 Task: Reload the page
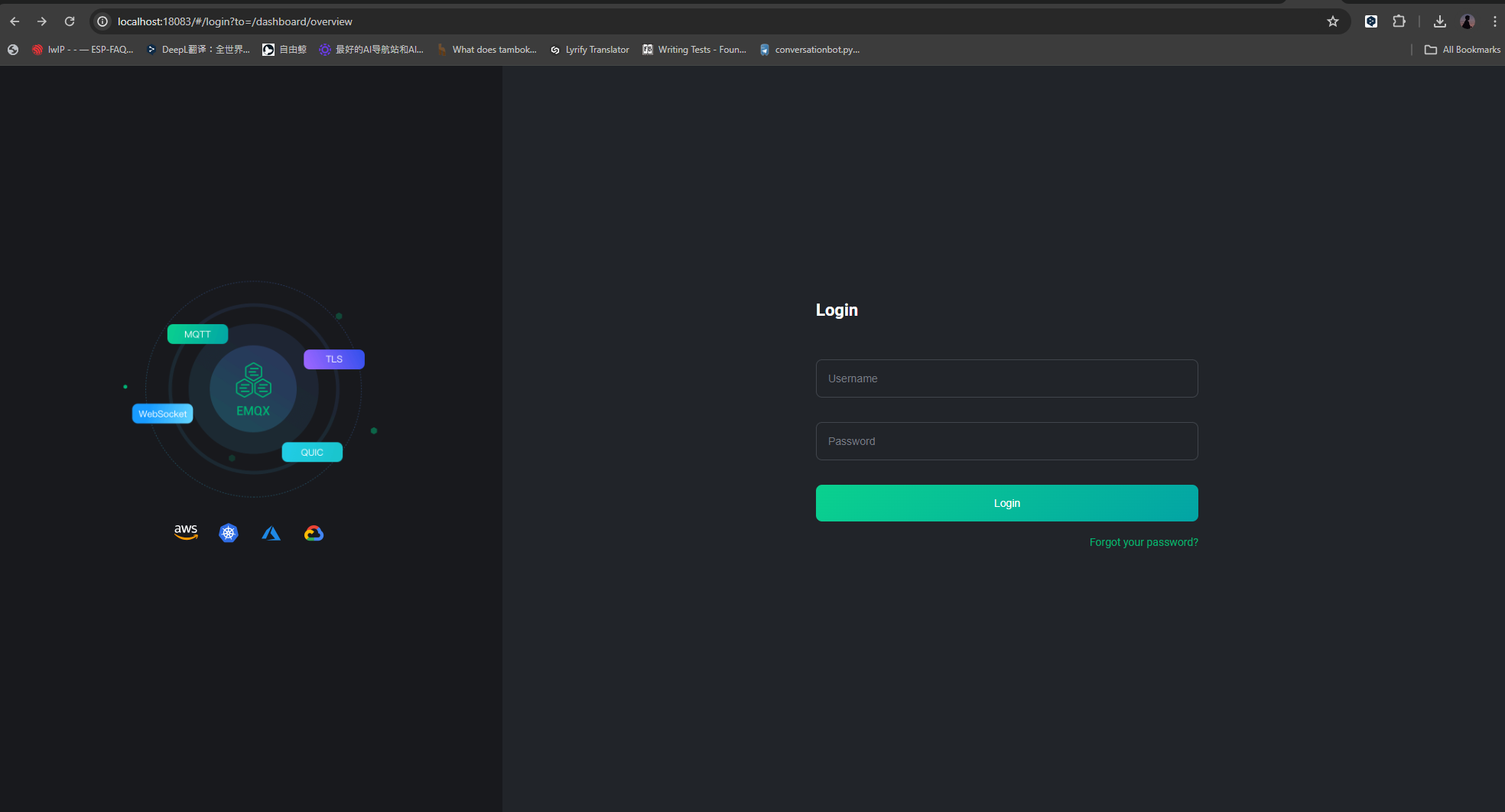pos(70,21)
